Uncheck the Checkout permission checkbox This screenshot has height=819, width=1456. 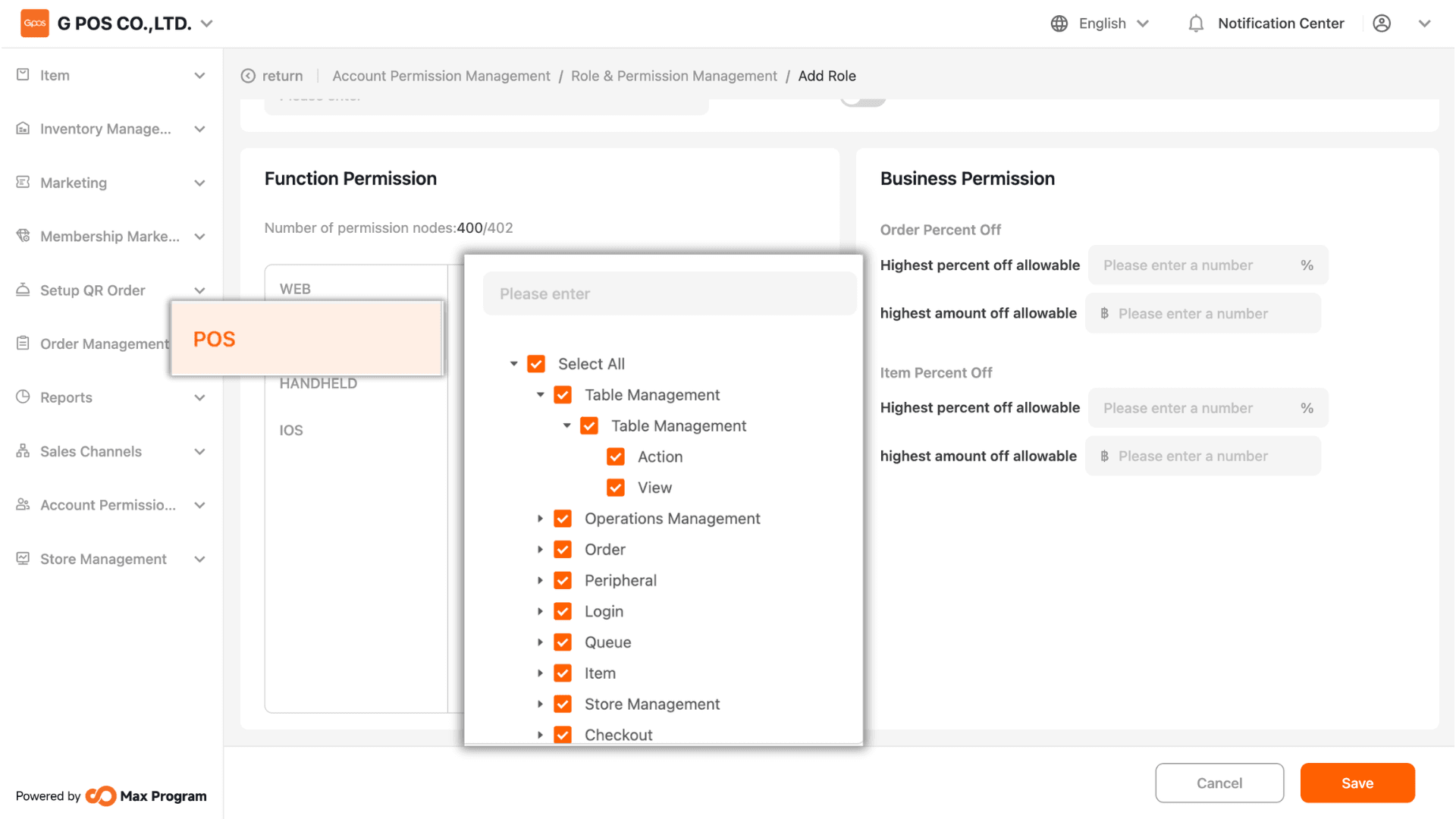(563, 735)
